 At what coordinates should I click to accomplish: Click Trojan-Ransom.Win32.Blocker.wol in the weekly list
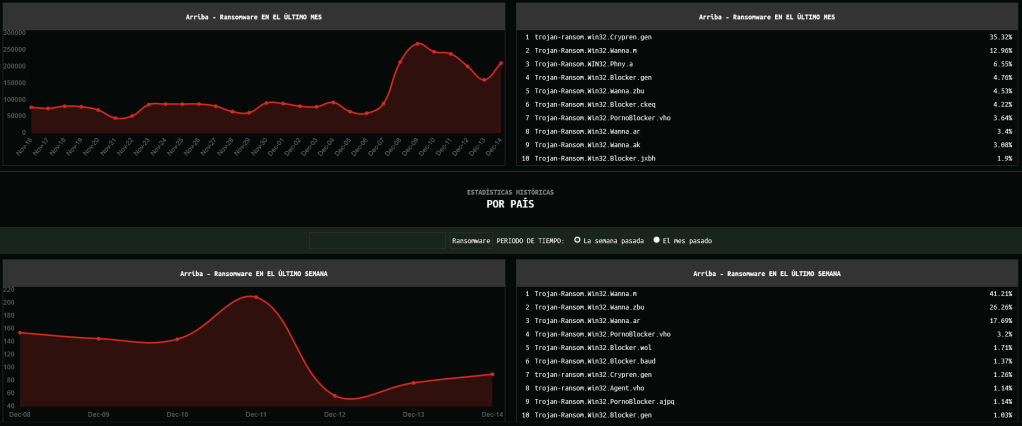(x=595, y=347)
